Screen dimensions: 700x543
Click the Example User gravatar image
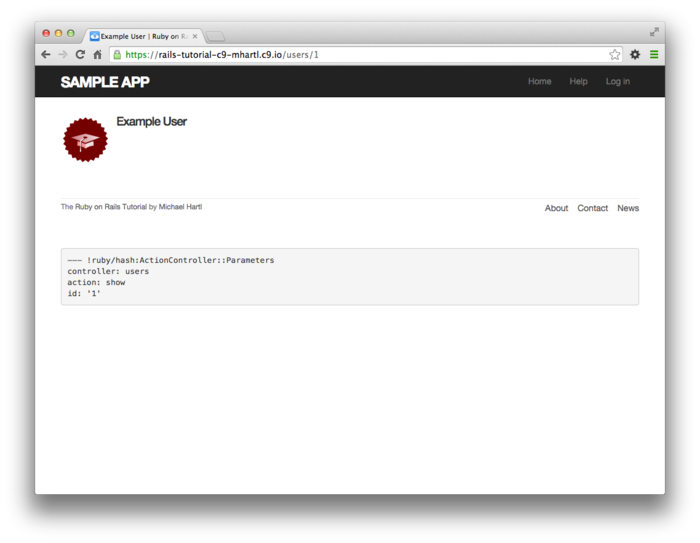click(85, 139)
